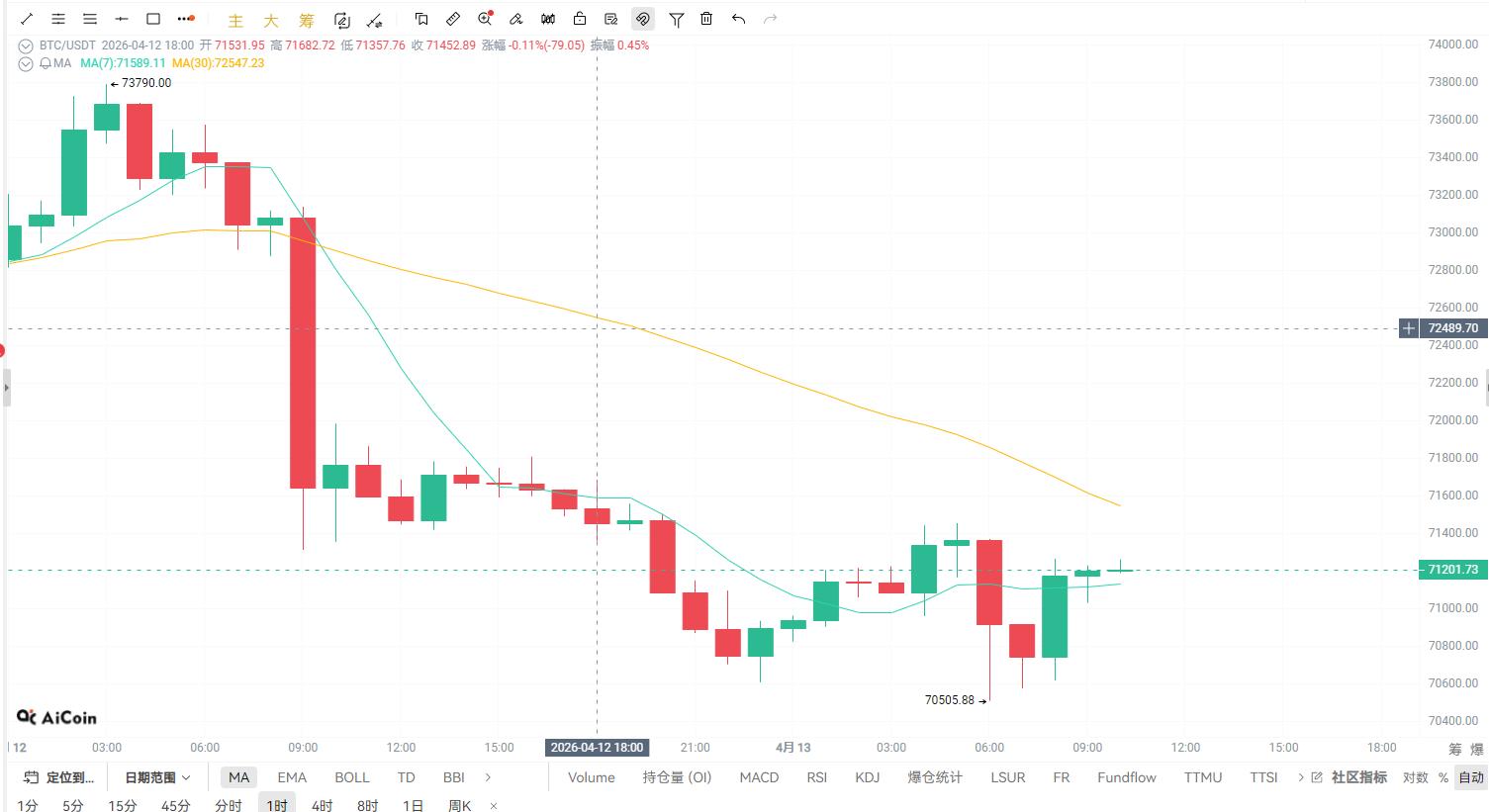Switch to the 4时 timeframe tab
This screenshot has width=1489, height=812.
(x=322, y=805)
